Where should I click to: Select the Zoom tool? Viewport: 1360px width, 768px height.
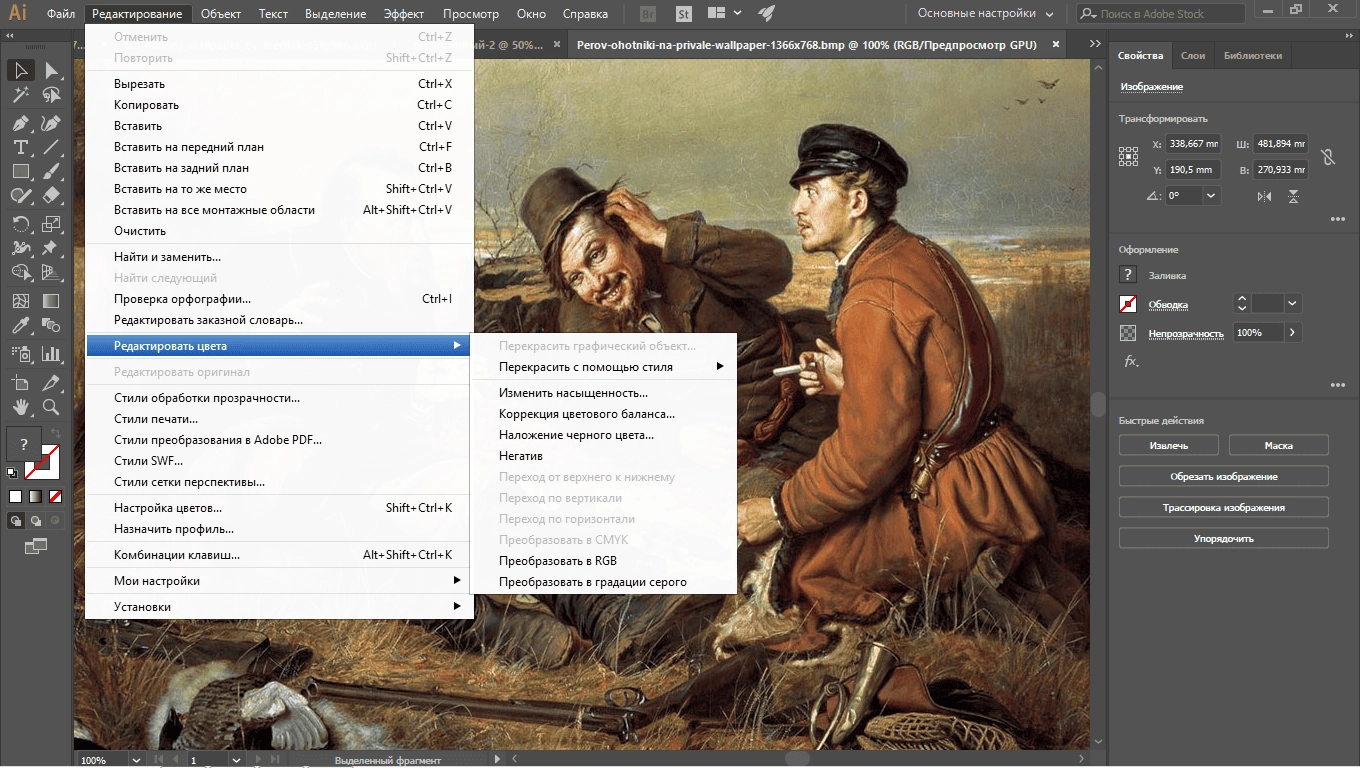51,407
